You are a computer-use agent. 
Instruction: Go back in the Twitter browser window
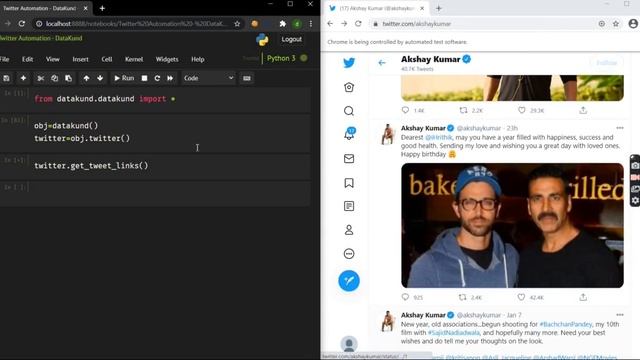coord(330,24)
